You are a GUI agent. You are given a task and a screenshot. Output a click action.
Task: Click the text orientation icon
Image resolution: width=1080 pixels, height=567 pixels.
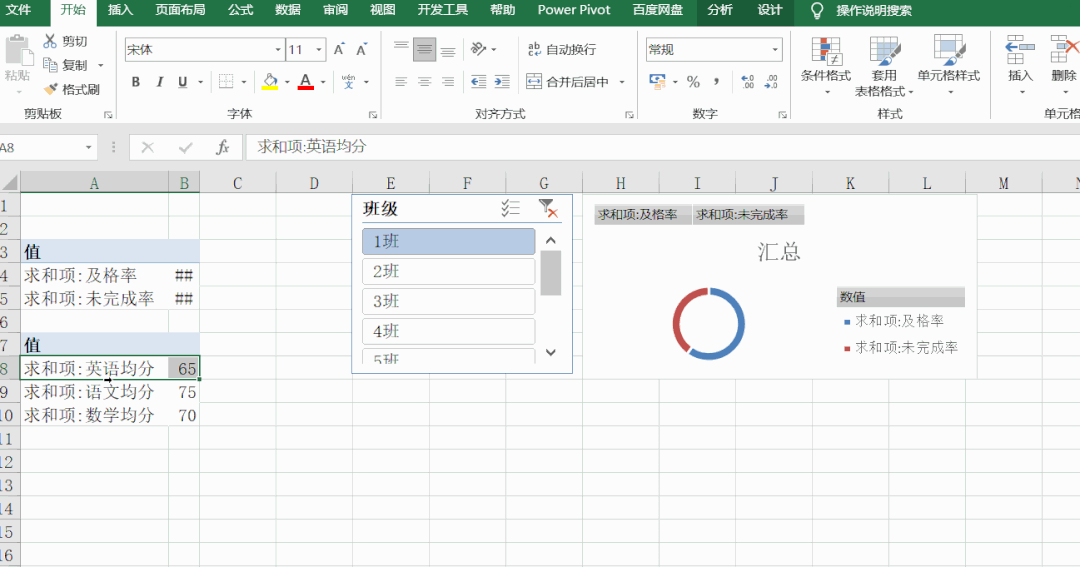coord(479,50)
